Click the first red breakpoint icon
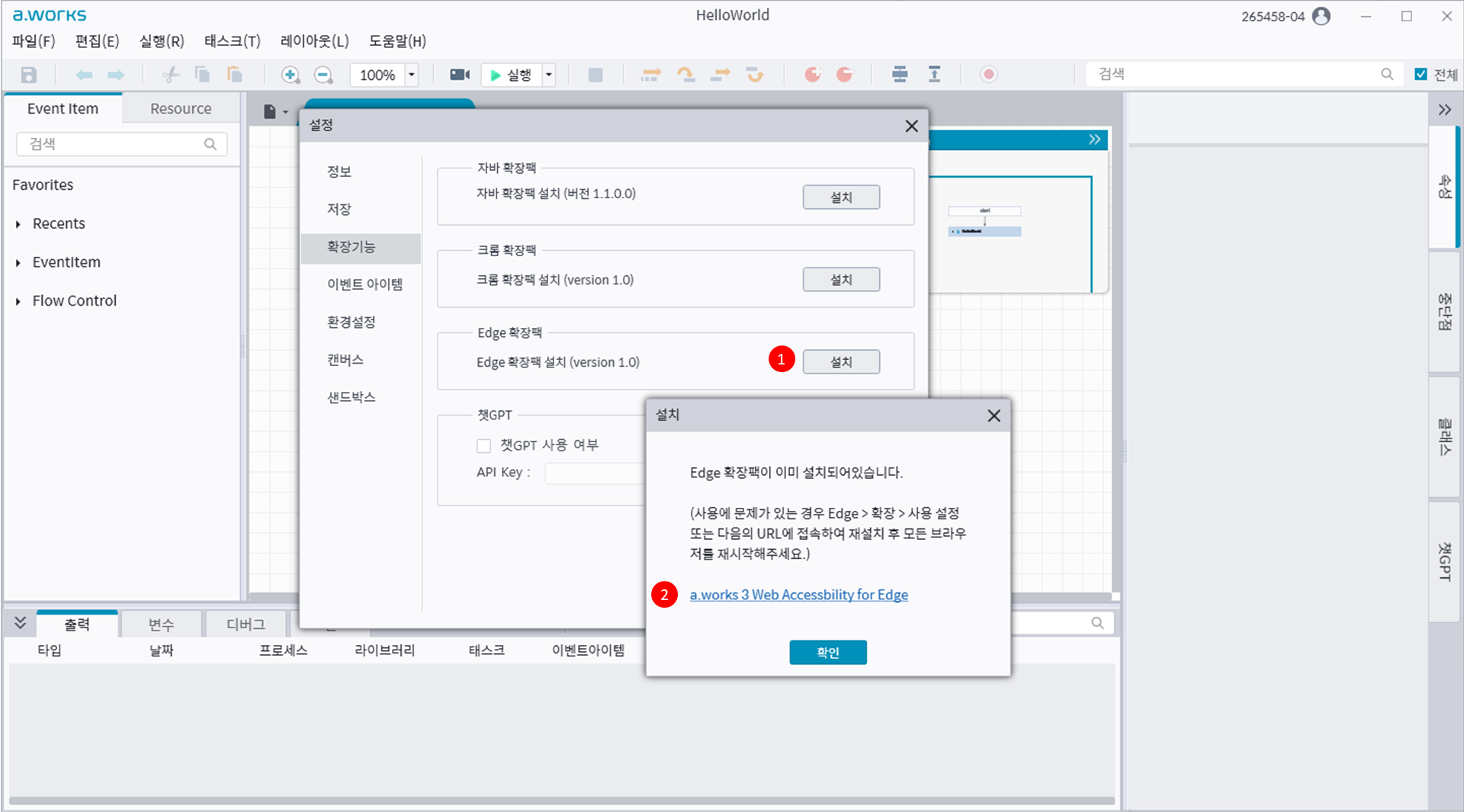Screen dimensions: 1464x812 [813, 75]
